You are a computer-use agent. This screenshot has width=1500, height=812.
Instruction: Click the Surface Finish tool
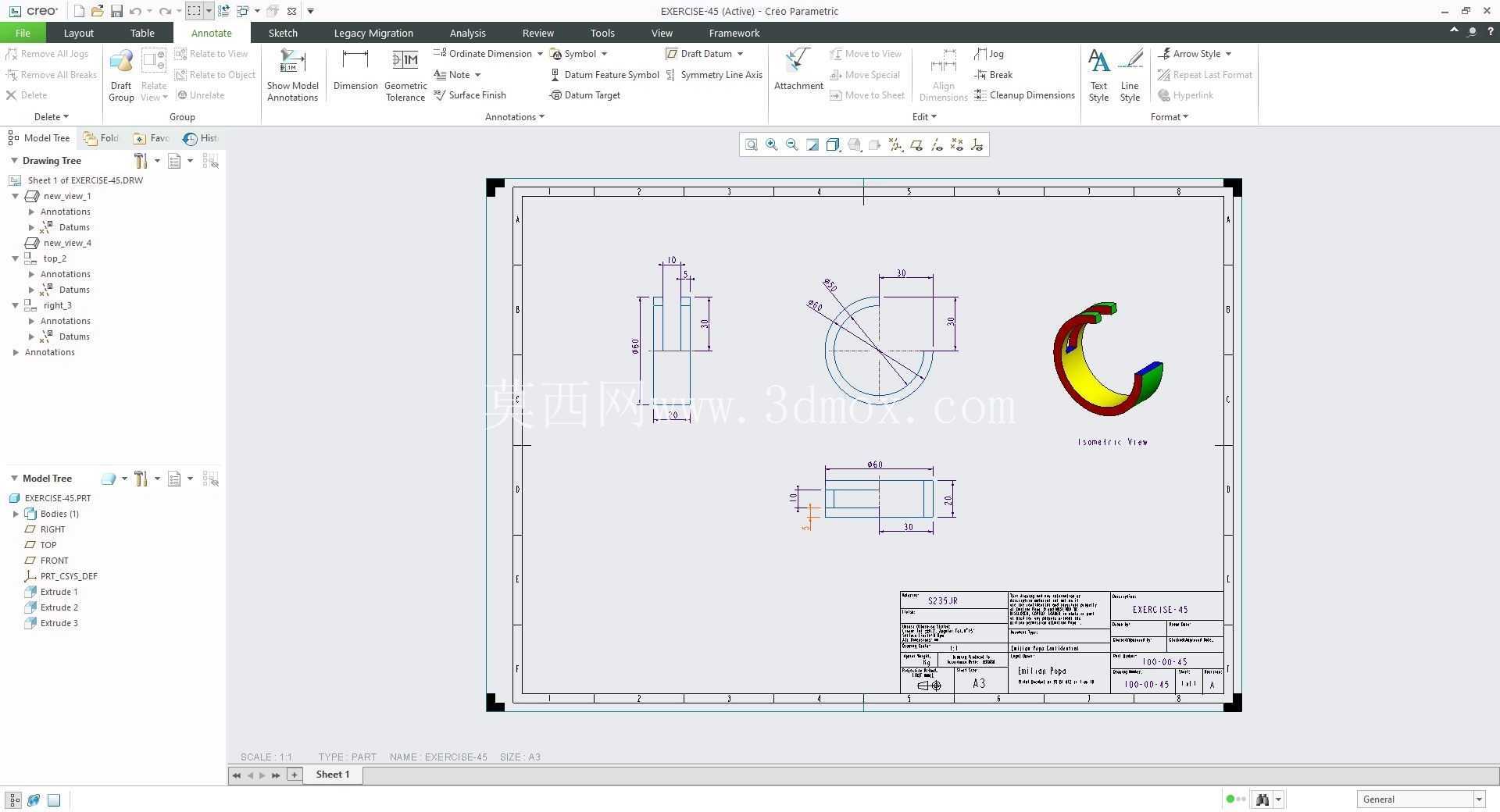coord(470,95)
